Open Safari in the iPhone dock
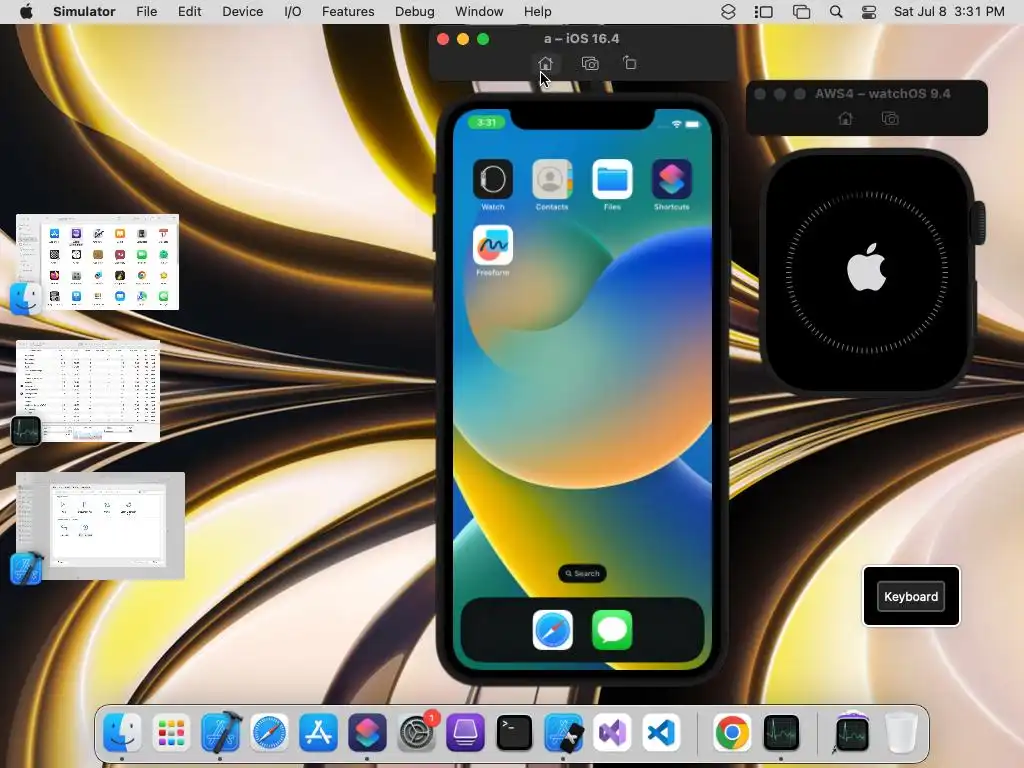The height and width of the screenshot is (768, 1024). pyautogui.click(x=552, y=630)
